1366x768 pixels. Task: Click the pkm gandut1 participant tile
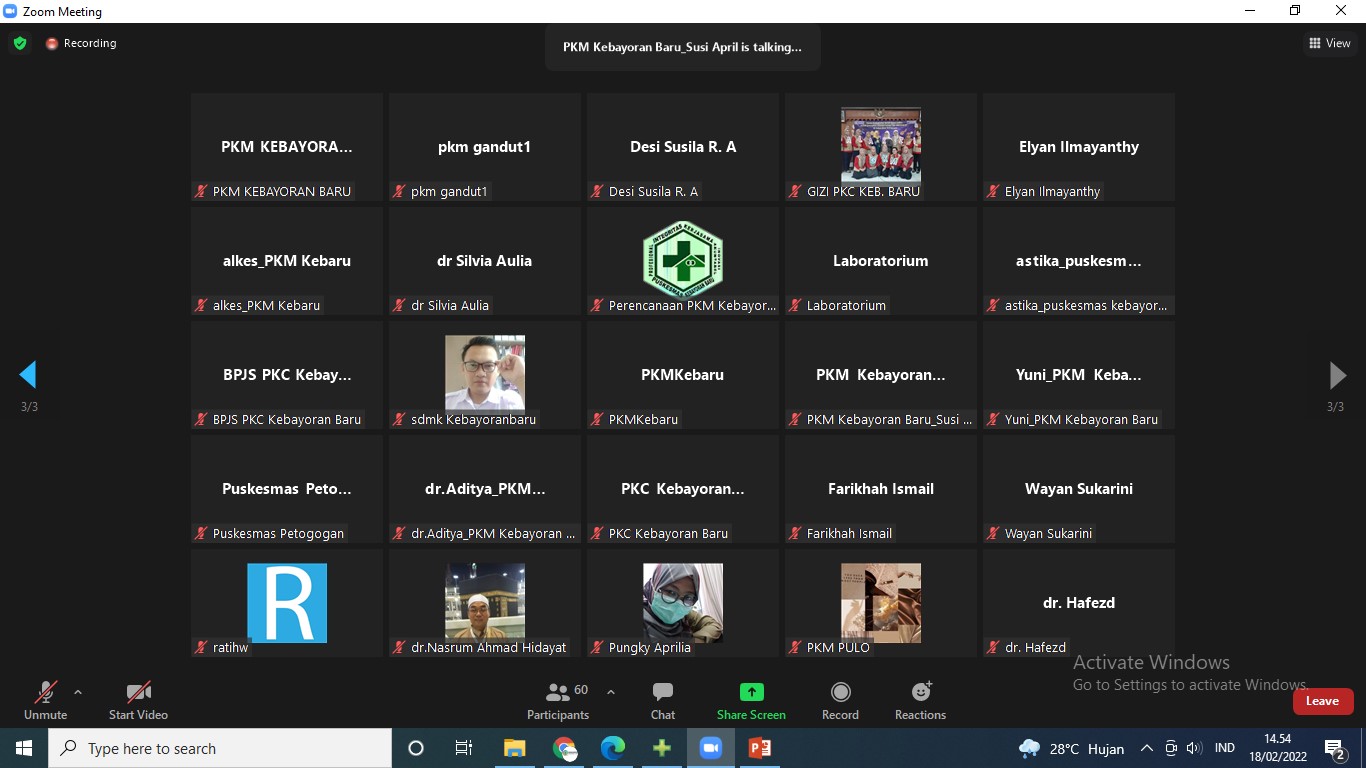(x=485, y=147)
